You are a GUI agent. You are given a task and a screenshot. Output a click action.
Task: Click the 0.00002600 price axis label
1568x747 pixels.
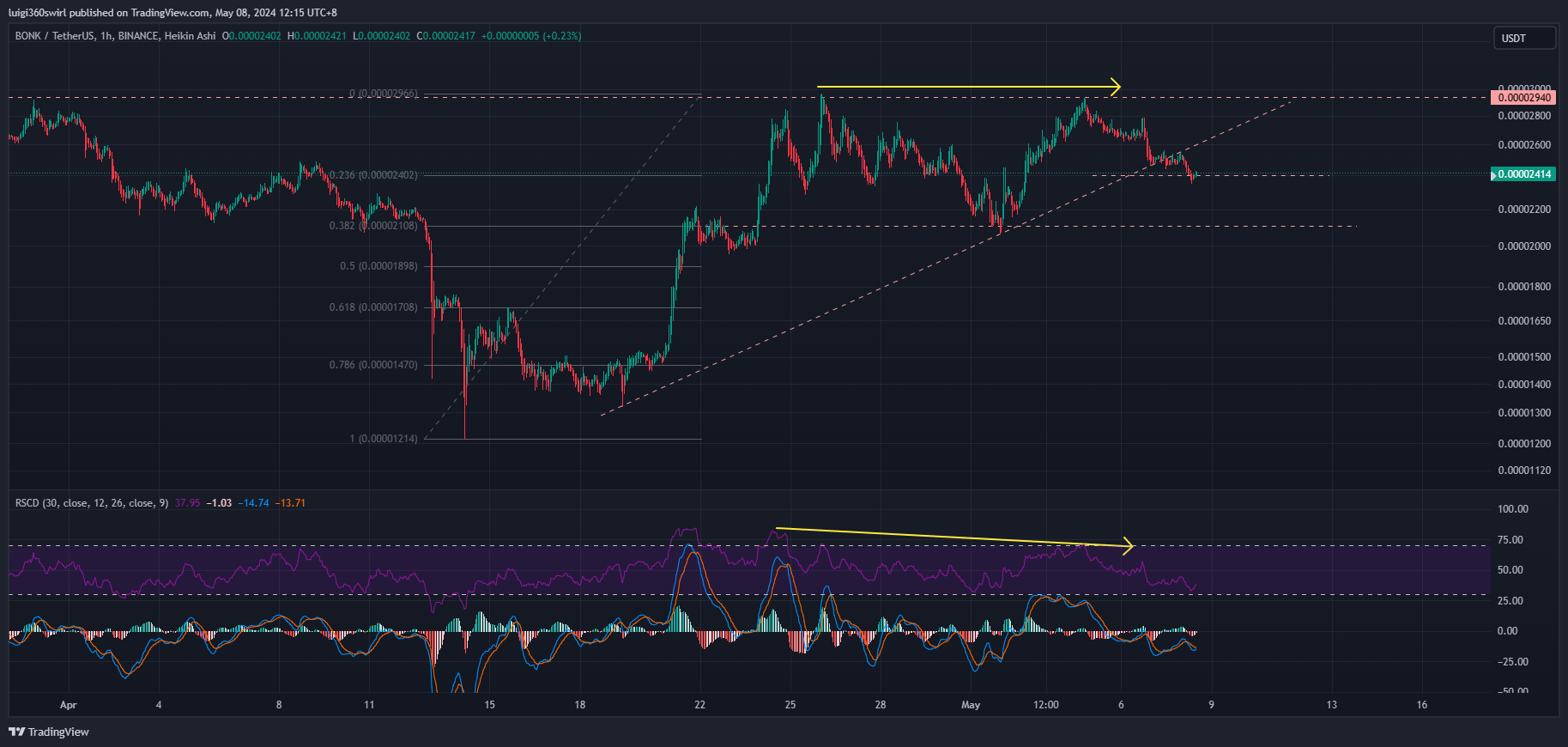1524,145
